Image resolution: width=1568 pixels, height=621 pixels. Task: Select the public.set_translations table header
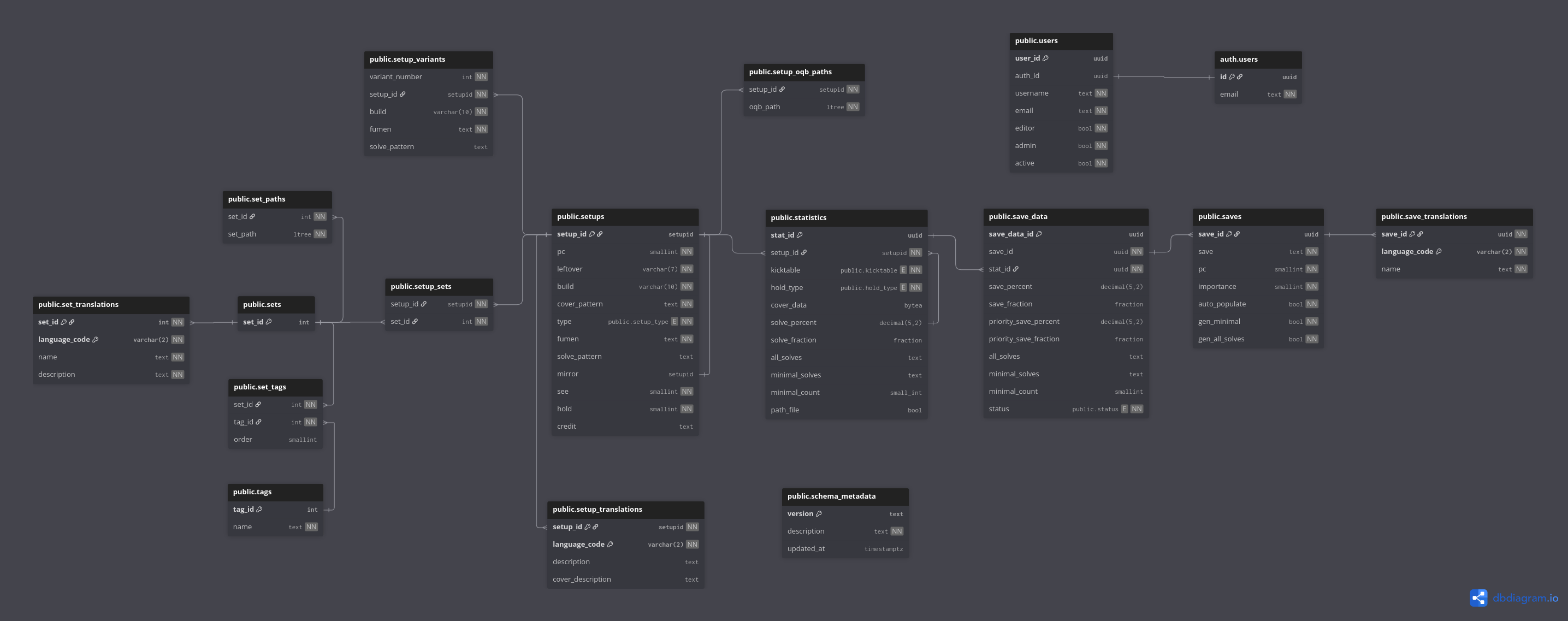[111, 304]
